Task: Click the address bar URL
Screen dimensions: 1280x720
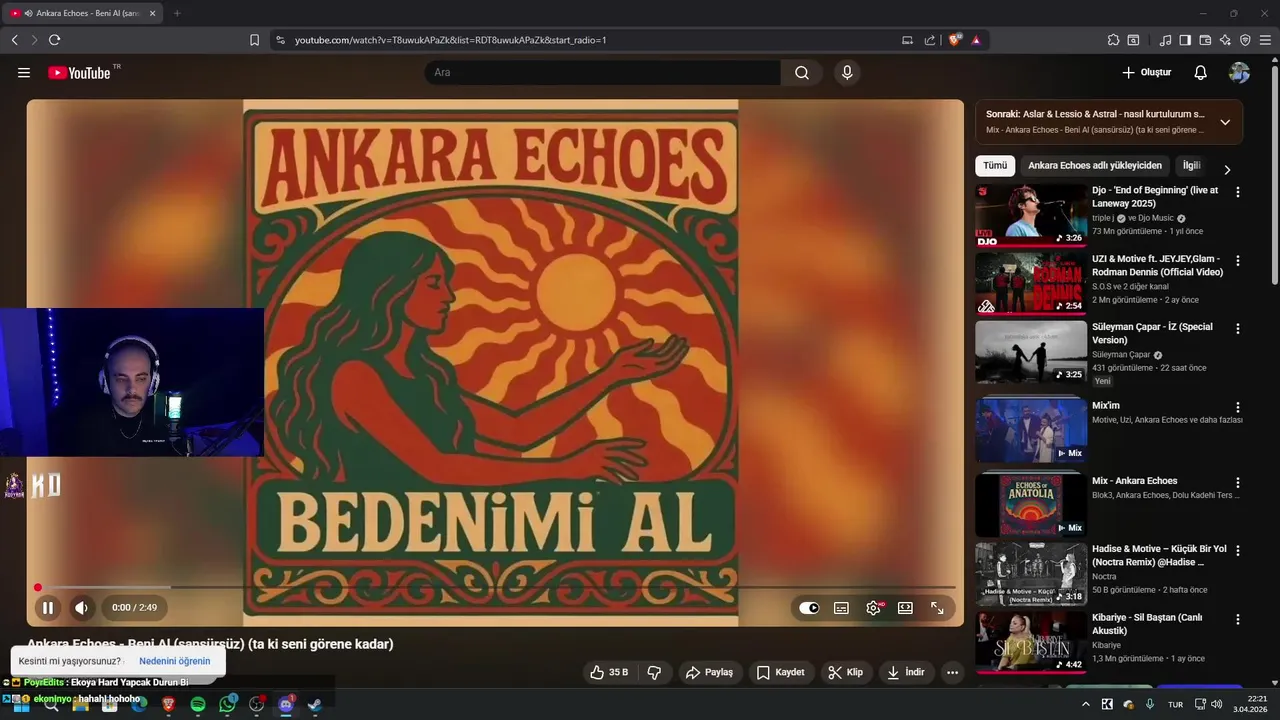Action: (x=450, y=40)
